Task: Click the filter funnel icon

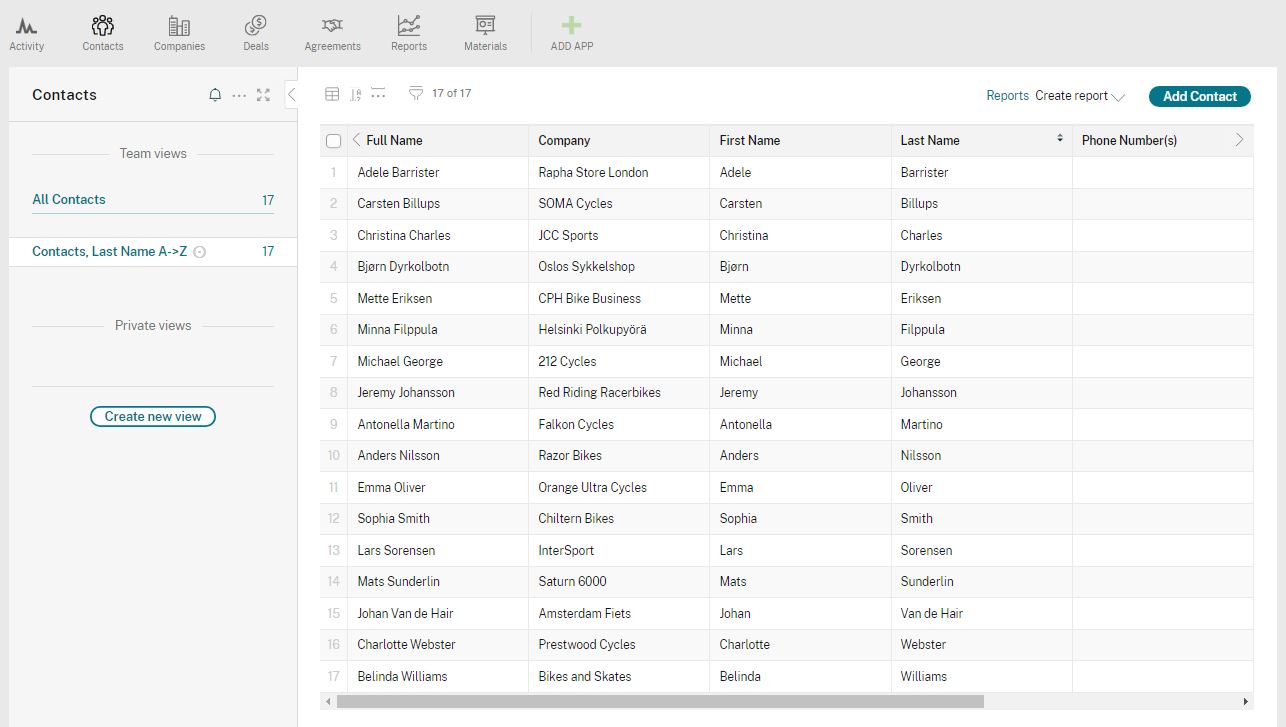Action: click(x=416, y=94)
